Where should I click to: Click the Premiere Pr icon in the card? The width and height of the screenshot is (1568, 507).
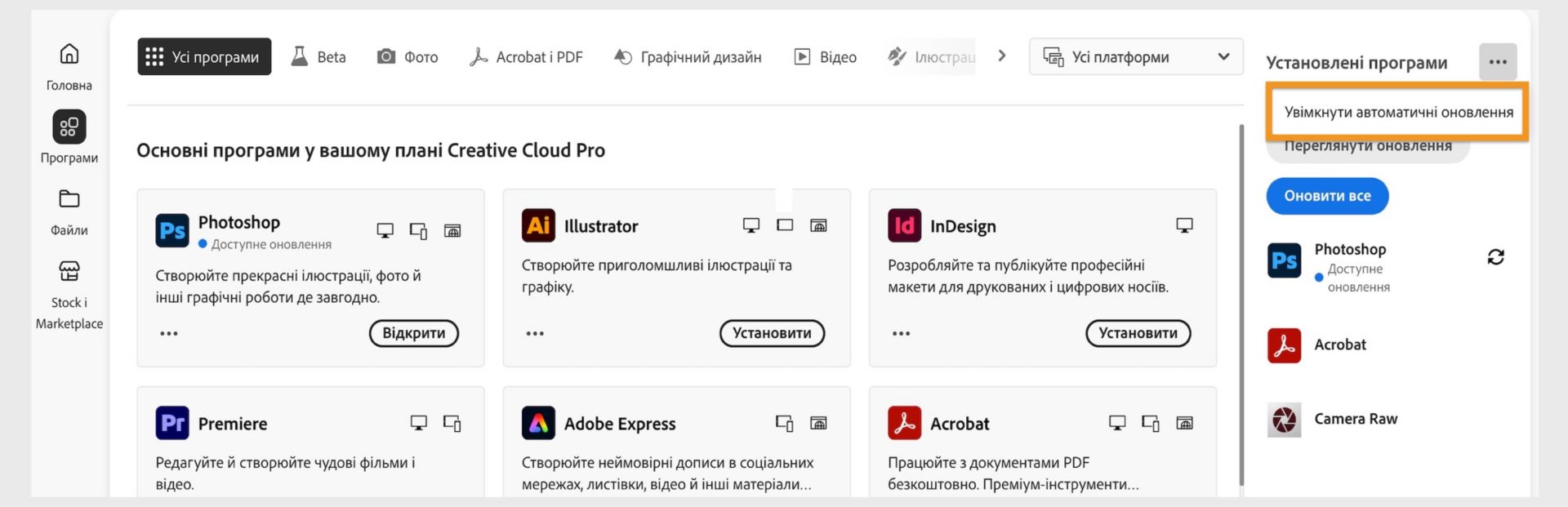[172, 423]
